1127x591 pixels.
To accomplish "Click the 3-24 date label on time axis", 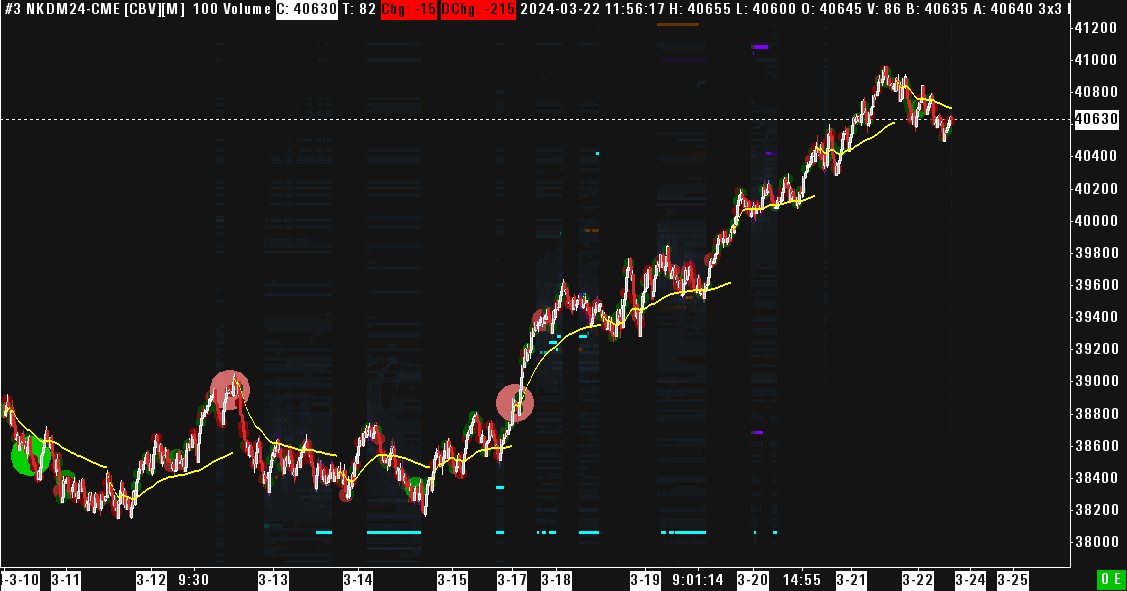I will (x=970, y=579).
